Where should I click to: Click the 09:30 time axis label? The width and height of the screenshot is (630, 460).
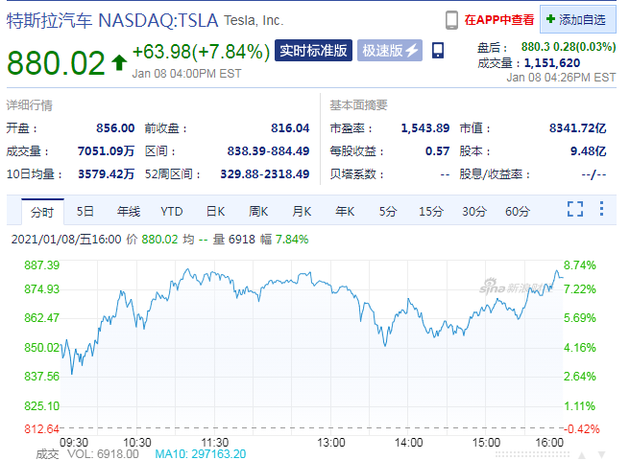pyautogui.click(x=74, y=443)
